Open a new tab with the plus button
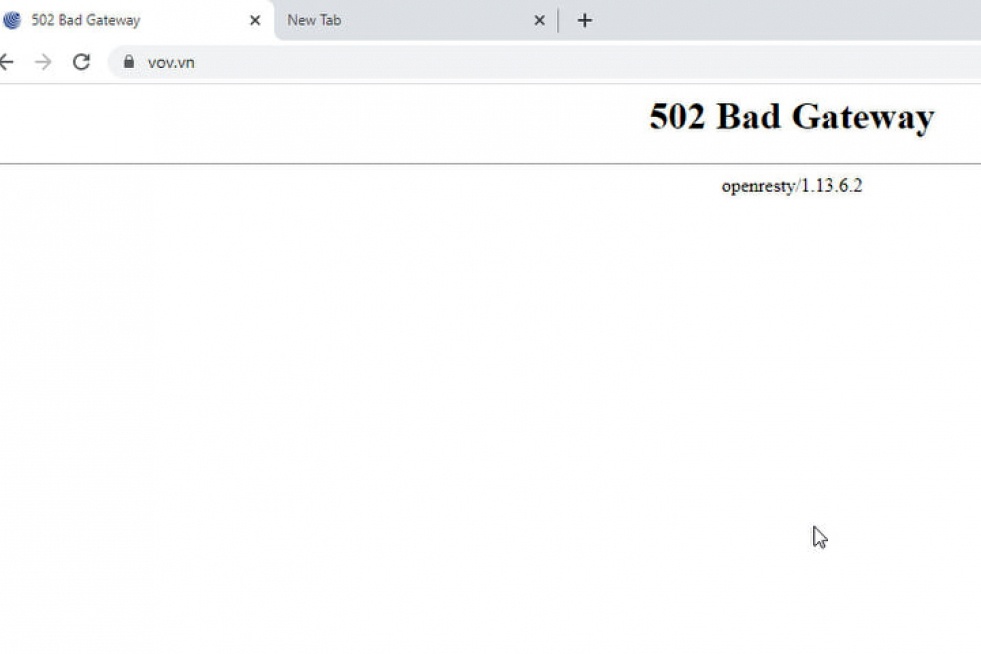The image size is (981, 654). click(585, 20)
